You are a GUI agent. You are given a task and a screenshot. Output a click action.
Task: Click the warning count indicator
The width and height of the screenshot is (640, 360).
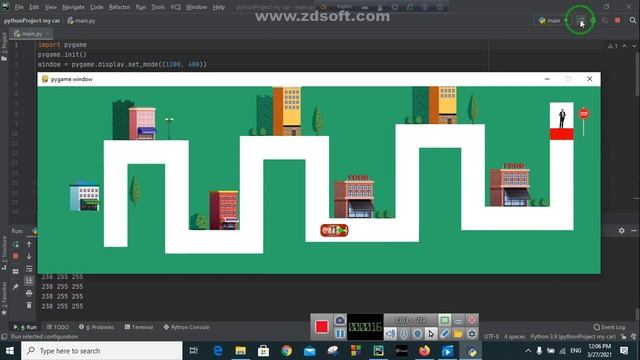point(613,46)
